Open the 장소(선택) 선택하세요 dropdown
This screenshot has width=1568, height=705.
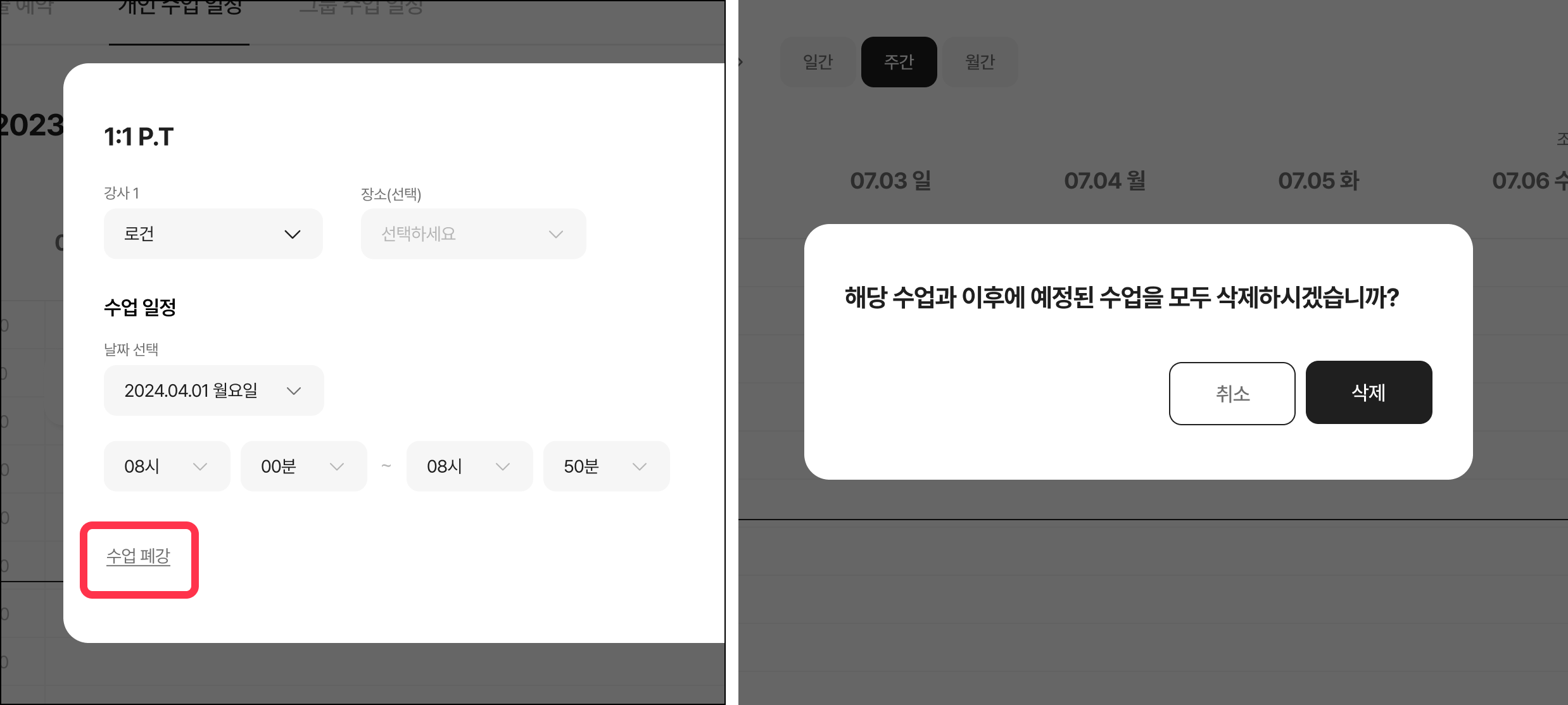point(474,234)
